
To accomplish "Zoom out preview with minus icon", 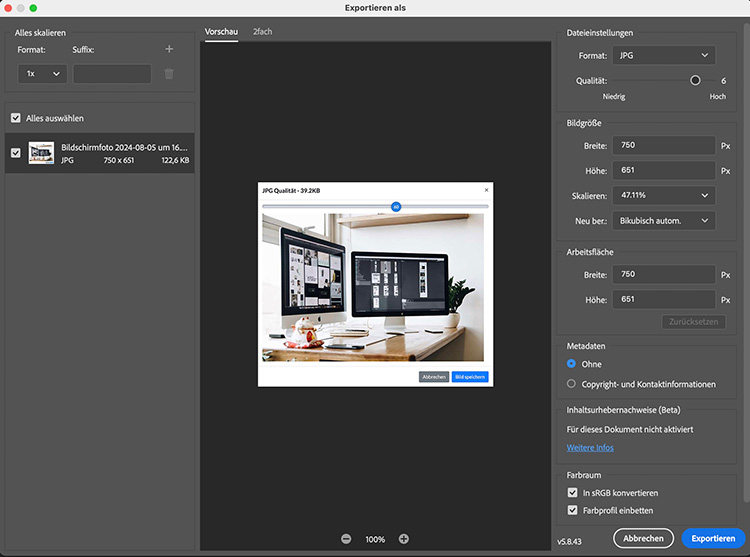I will pos(346,539).
